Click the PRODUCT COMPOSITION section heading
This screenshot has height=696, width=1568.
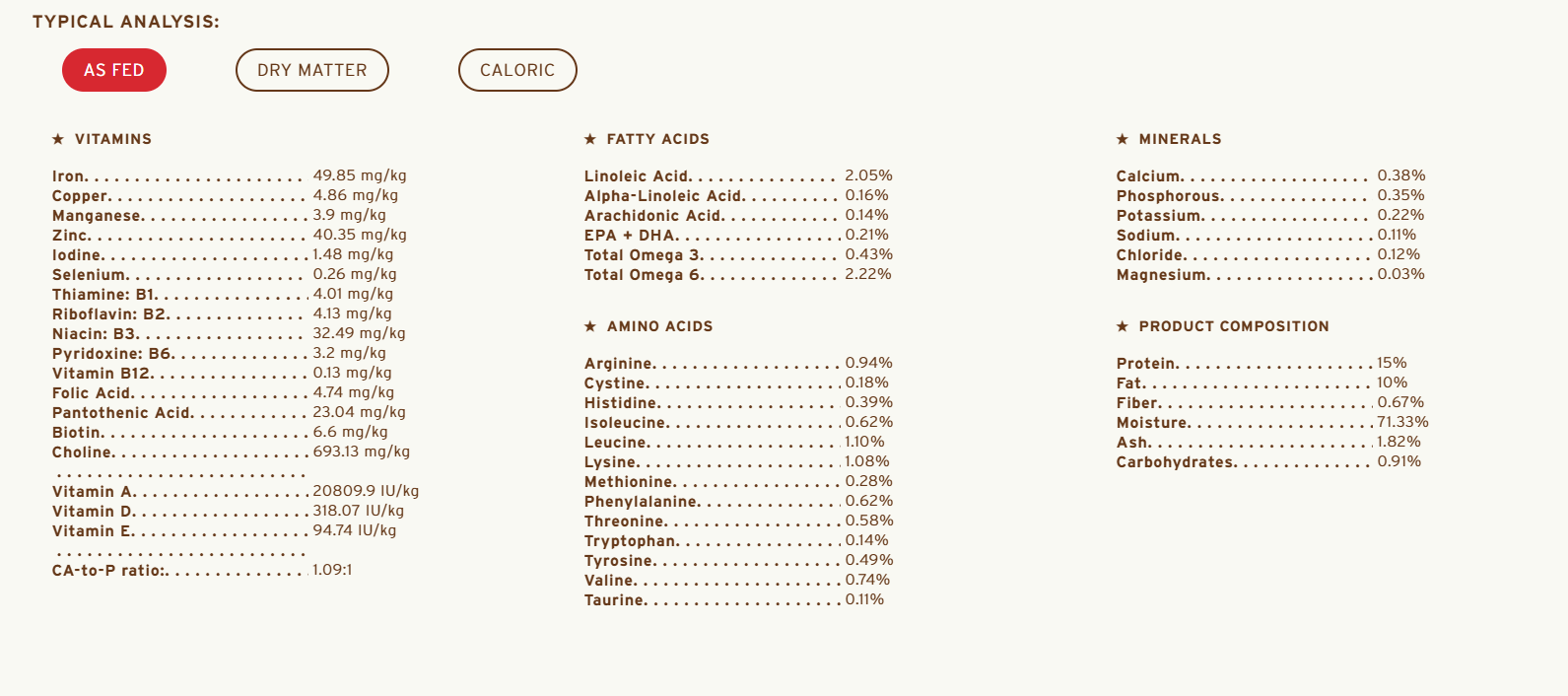tap(1234, 326)
